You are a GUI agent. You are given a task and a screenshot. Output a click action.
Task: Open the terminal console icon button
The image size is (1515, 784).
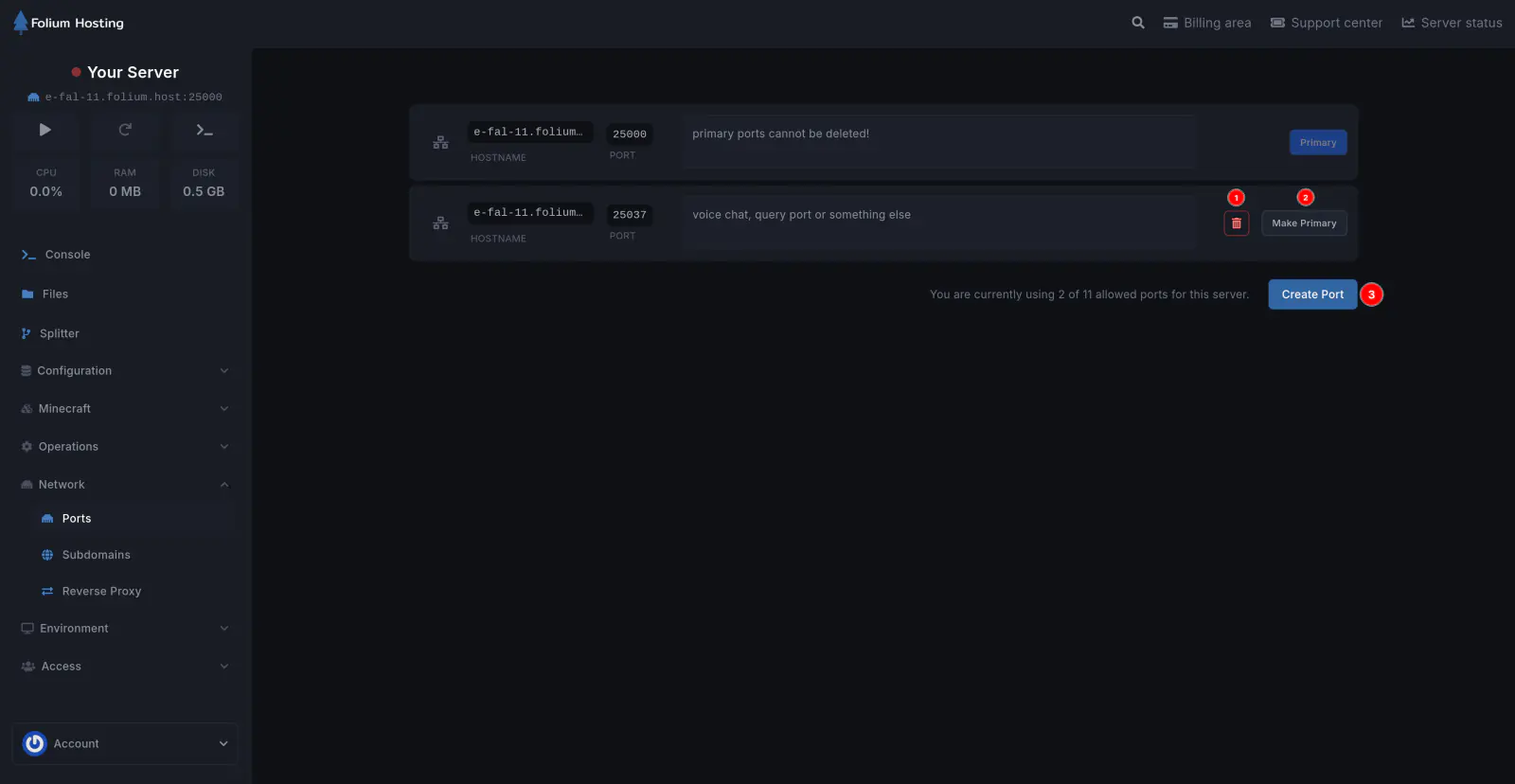click(x=205, y=130)
